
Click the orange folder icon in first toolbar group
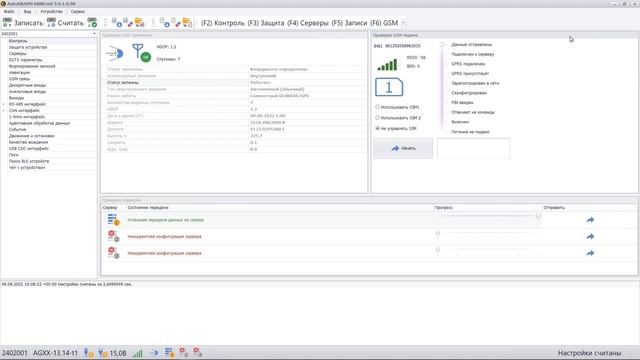[140, 23]
